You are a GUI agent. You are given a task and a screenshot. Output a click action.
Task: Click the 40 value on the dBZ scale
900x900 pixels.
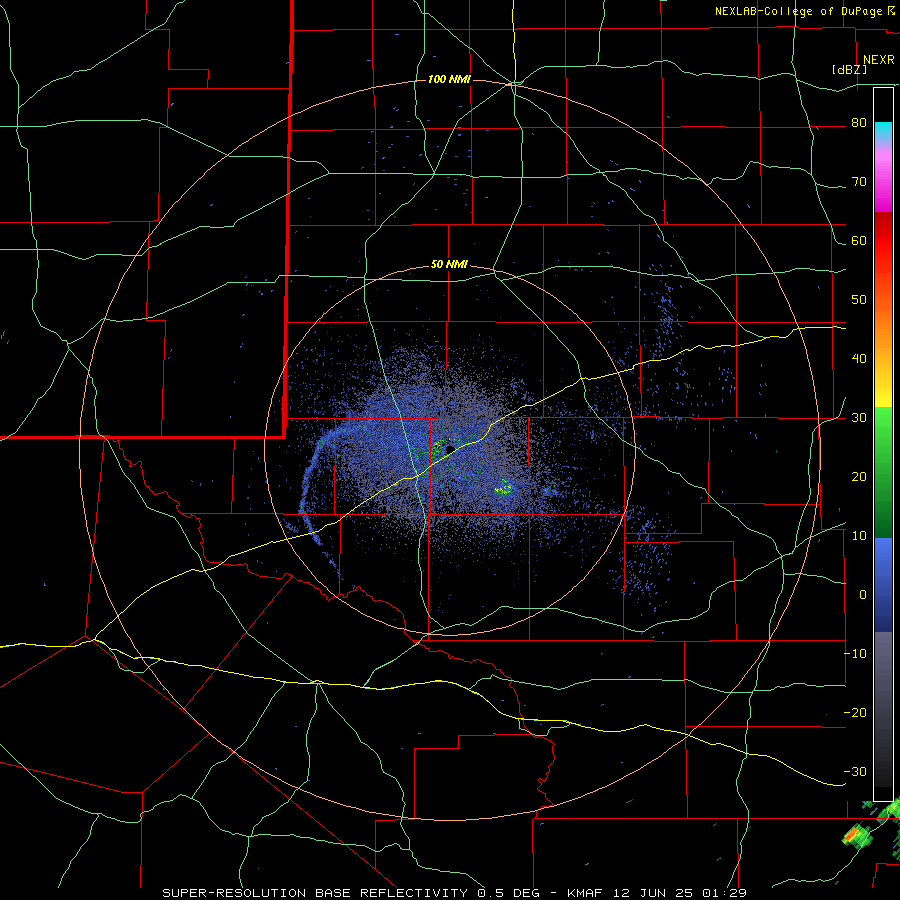click(859, 359)
